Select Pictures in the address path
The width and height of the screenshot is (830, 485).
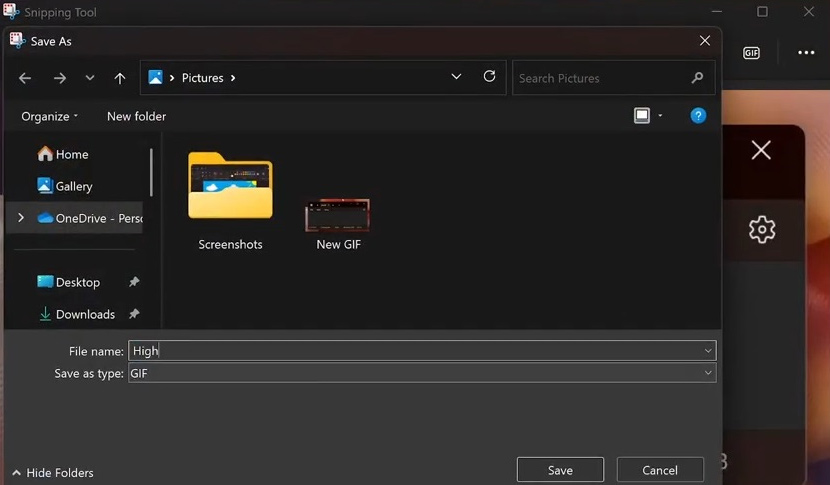pos(202,78)
